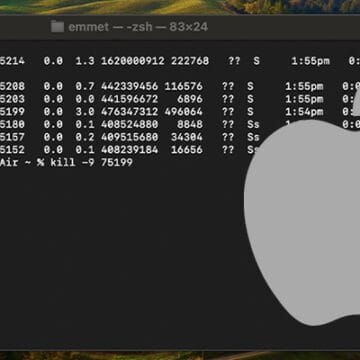The image size is (360, 360).
Task: Click the process ID ending 5199
Action: coord(12,112)
